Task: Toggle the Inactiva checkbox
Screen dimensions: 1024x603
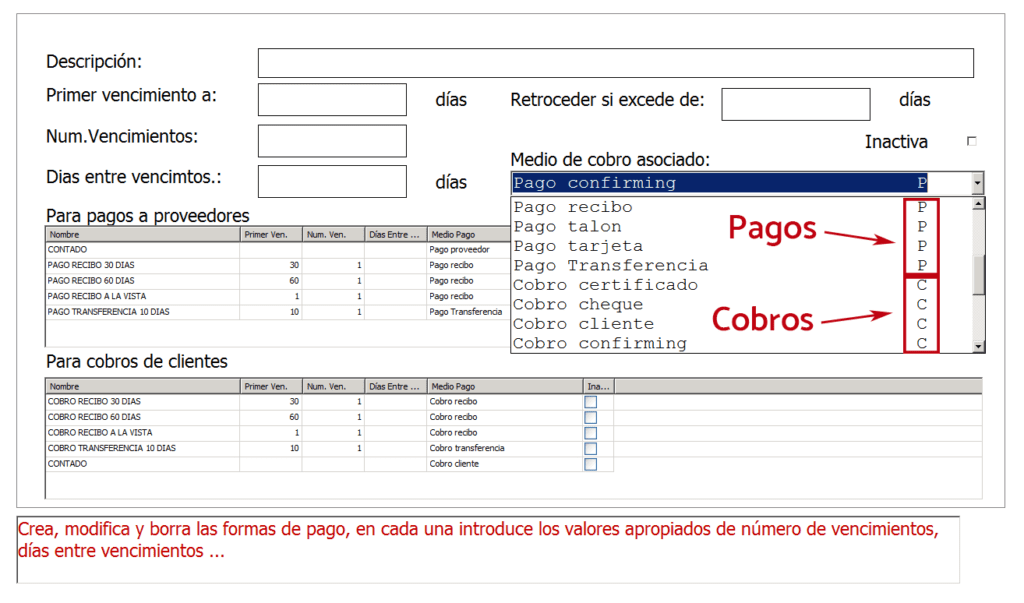Action: 971,142
